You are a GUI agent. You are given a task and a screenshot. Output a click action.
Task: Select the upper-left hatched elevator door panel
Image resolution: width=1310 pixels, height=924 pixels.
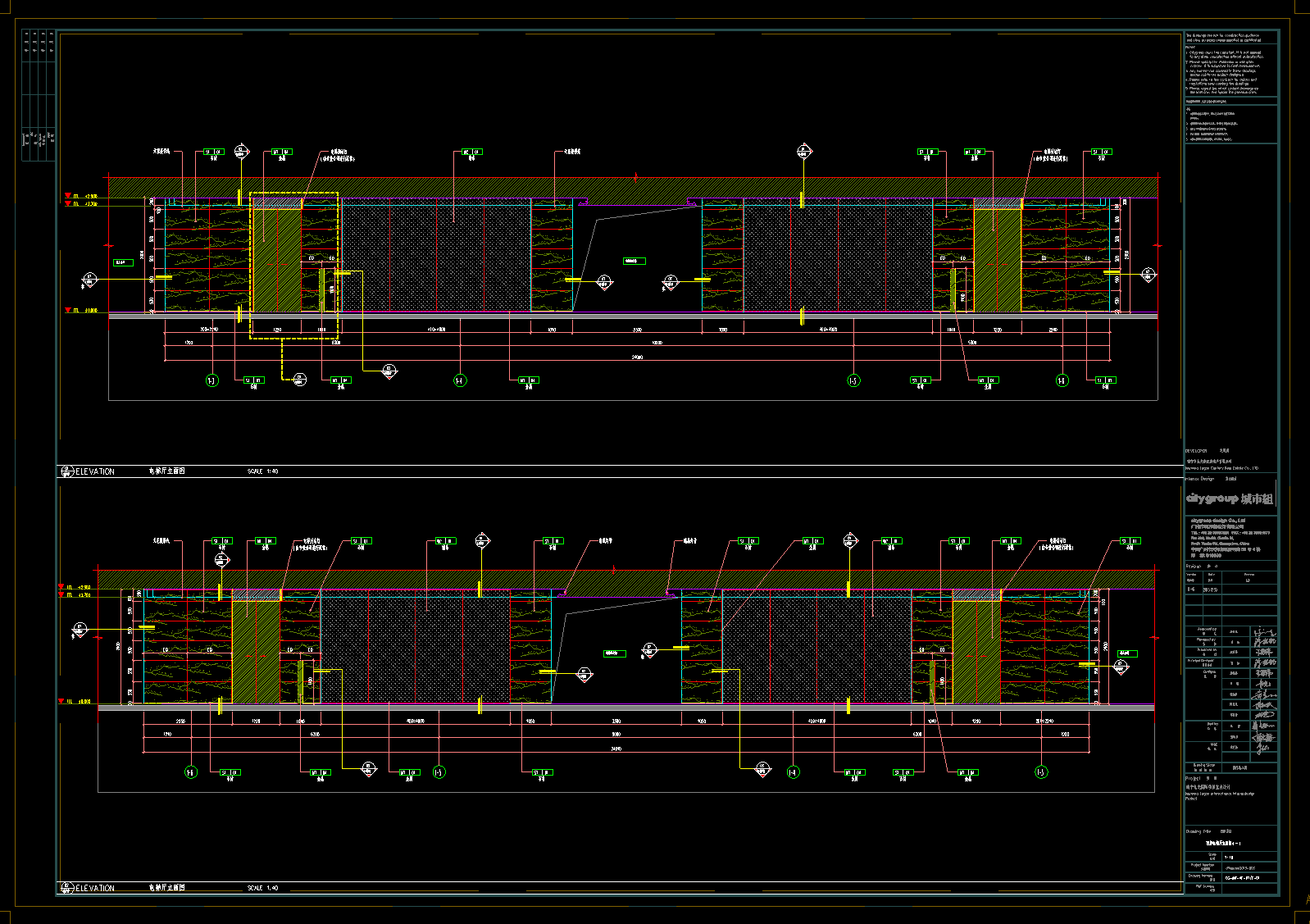277,261
